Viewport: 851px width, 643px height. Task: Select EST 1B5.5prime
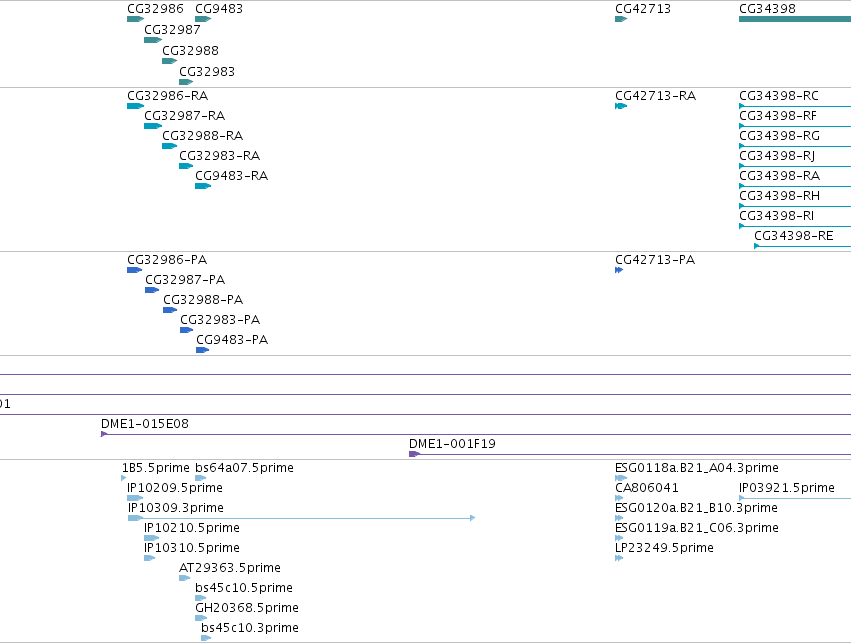pyautogui.click(x=124, y=478)
